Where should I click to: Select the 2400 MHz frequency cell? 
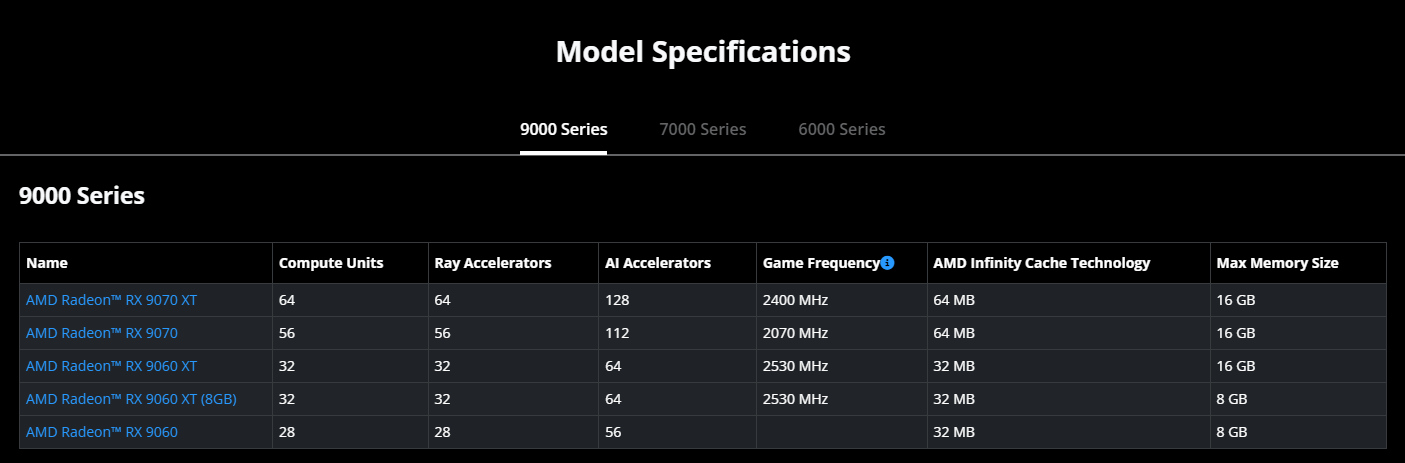click(841, 300)
